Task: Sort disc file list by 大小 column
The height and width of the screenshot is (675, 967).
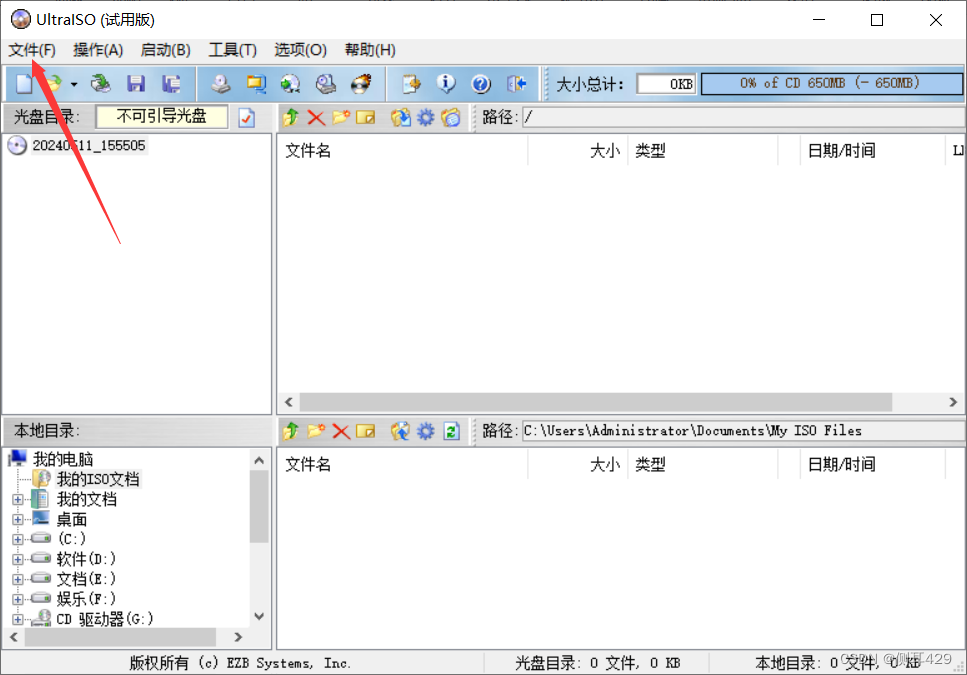Action: click(x=578, y=150)
